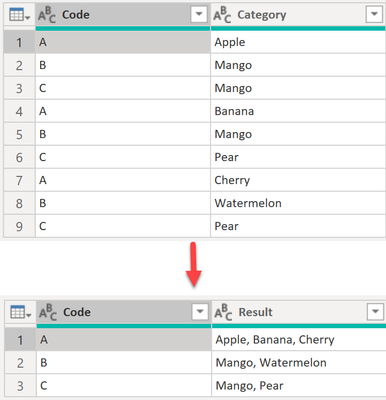
Task: Select row number 1 in top table
Action: point(19,42)
